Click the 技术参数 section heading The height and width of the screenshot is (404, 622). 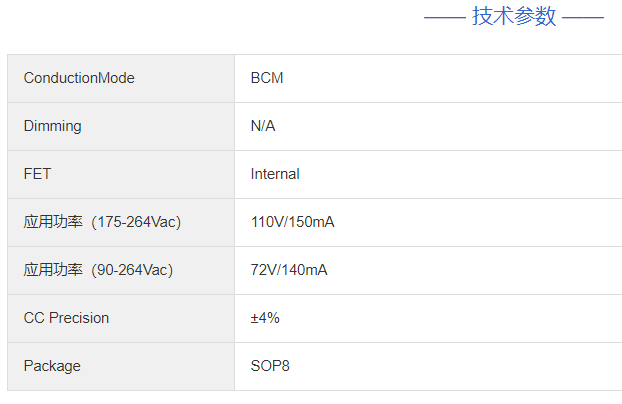coord(514,17)
